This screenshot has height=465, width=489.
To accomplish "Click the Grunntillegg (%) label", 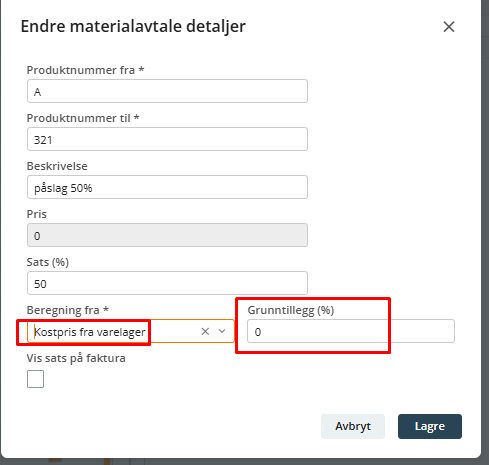I will click(x=291, y=310).
